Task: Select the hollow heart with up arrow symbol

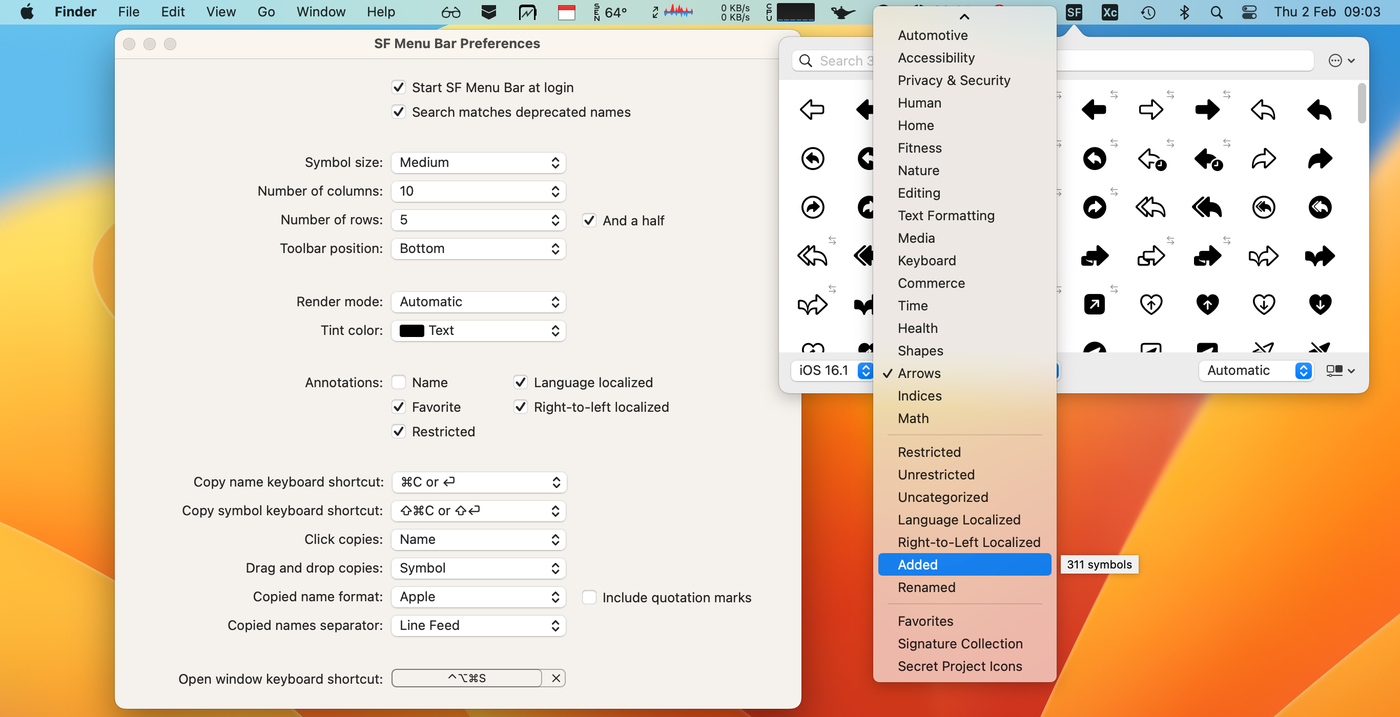Action: [1151, 304]
